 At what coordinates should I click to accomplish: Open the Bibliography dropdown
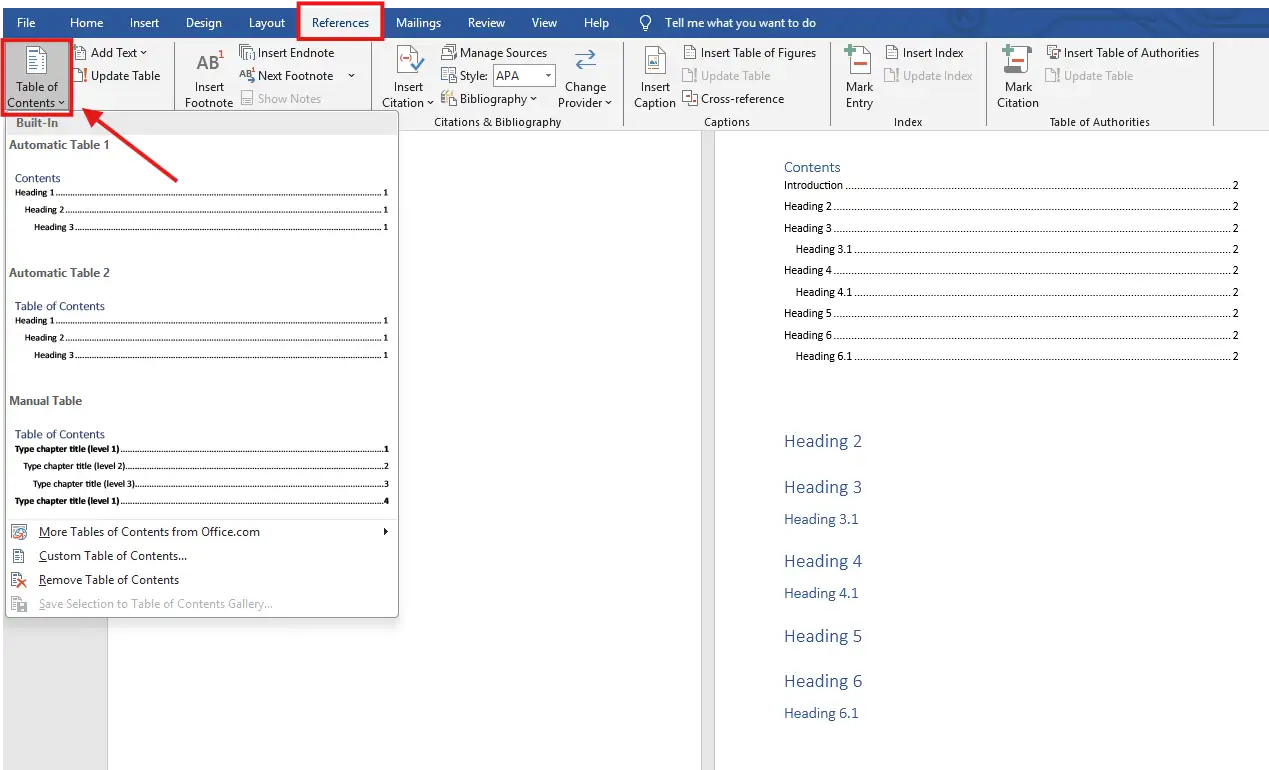point(490,98)
